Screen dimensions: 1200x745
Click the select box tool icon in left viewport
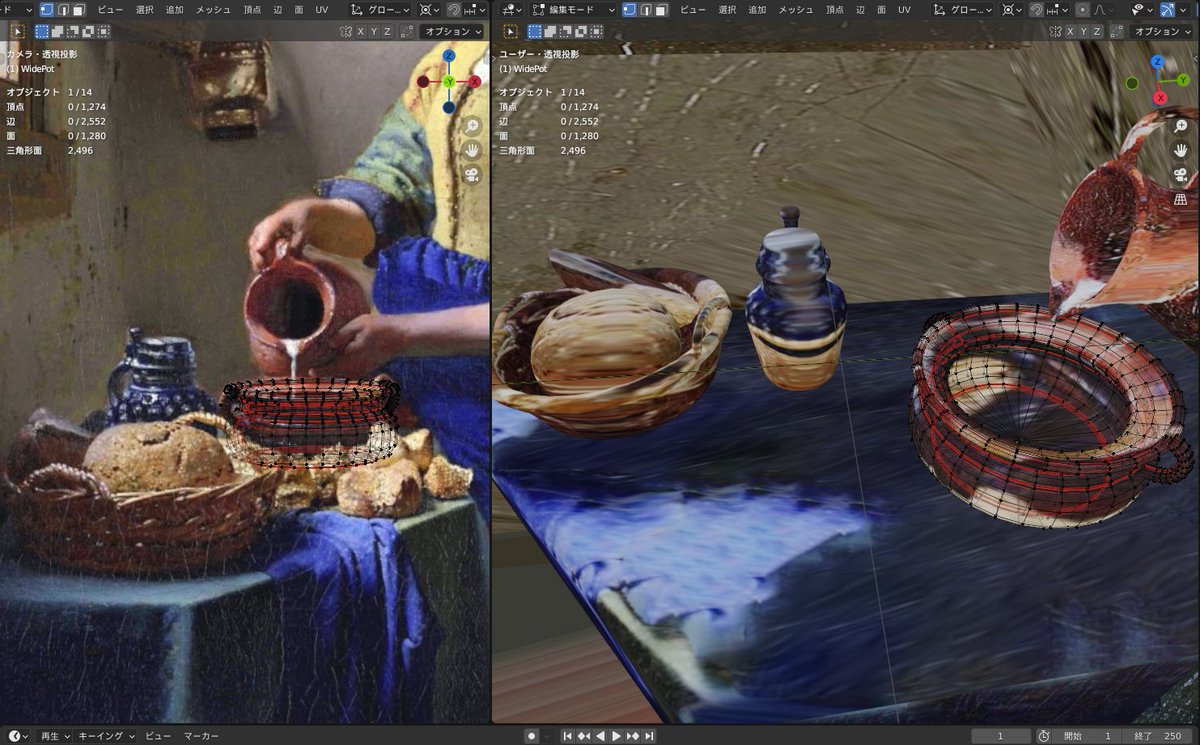pos(17,32)
